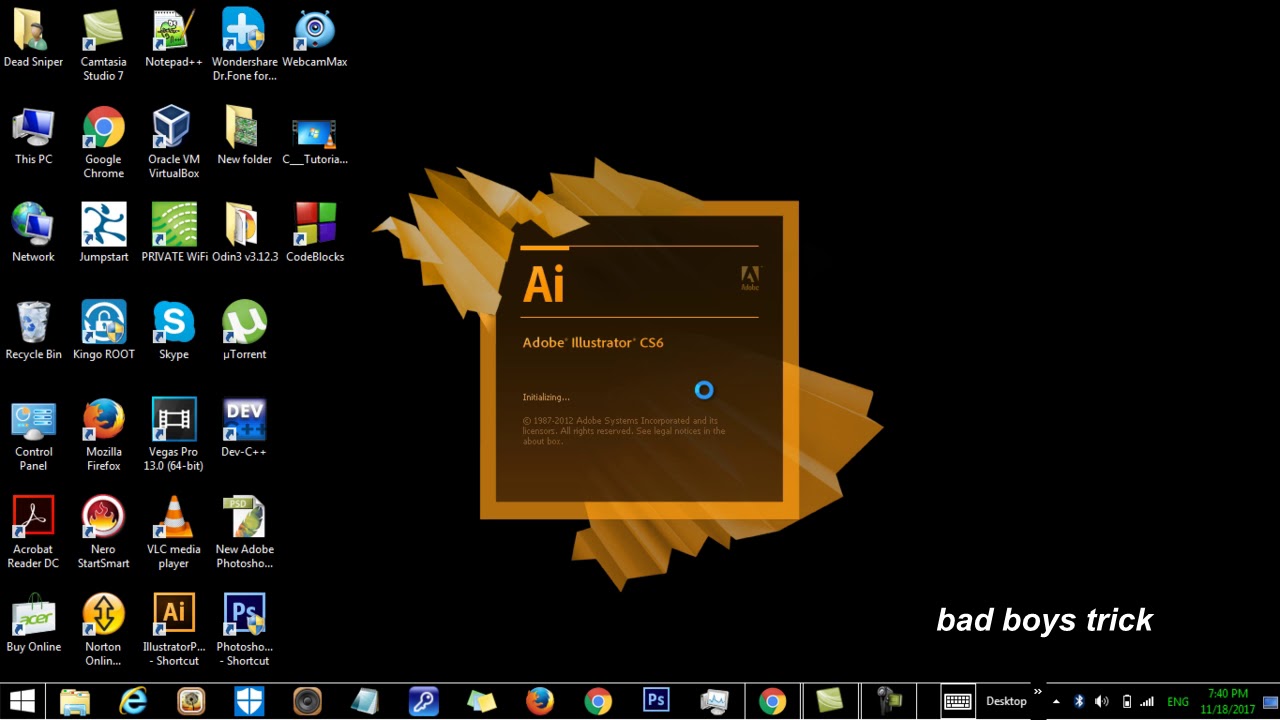Open Bluetooth tray icon

pyautogui.click(x=1079, y=702)
